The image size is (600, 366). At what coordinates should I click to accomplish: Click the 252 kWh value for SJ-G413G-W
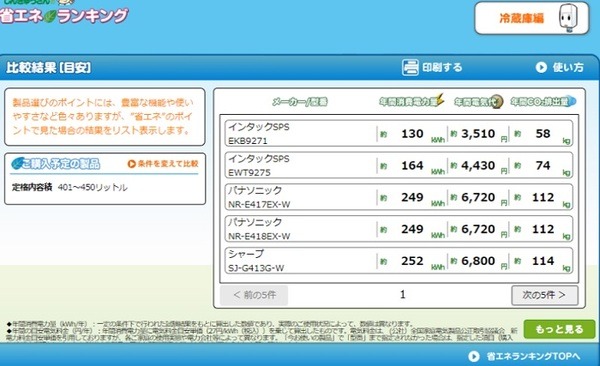412,261
